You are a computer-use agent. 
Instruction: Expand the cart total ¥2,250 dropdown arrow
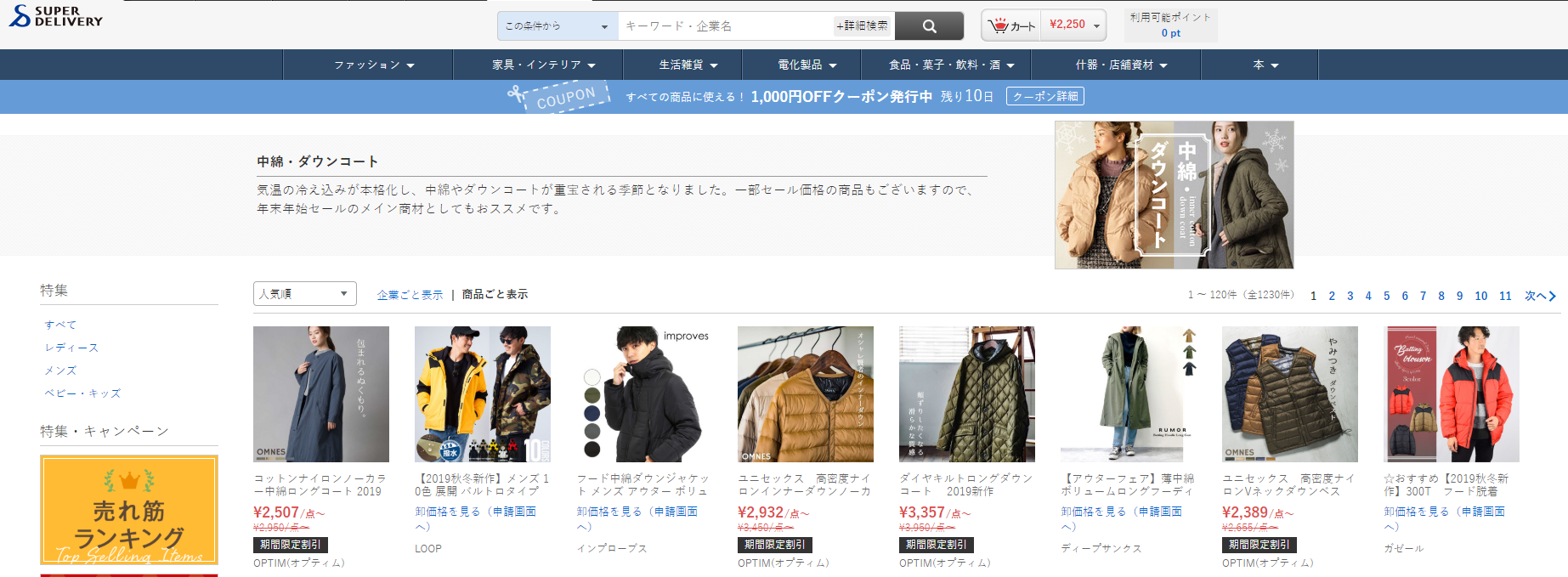1096,26
